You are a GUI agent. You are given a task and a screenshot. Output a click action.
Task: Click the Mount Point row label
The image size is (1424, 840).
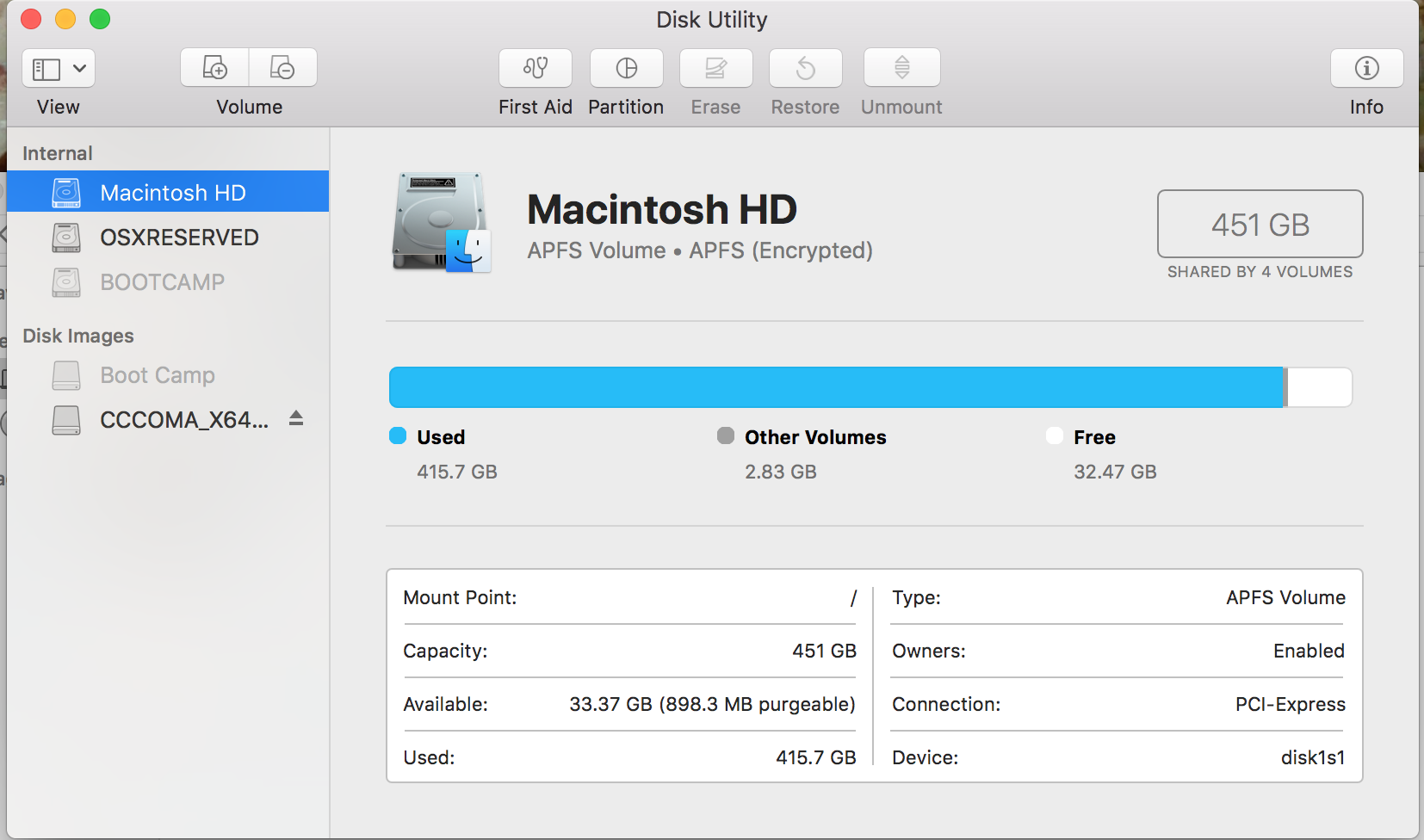tap(460, 597)
